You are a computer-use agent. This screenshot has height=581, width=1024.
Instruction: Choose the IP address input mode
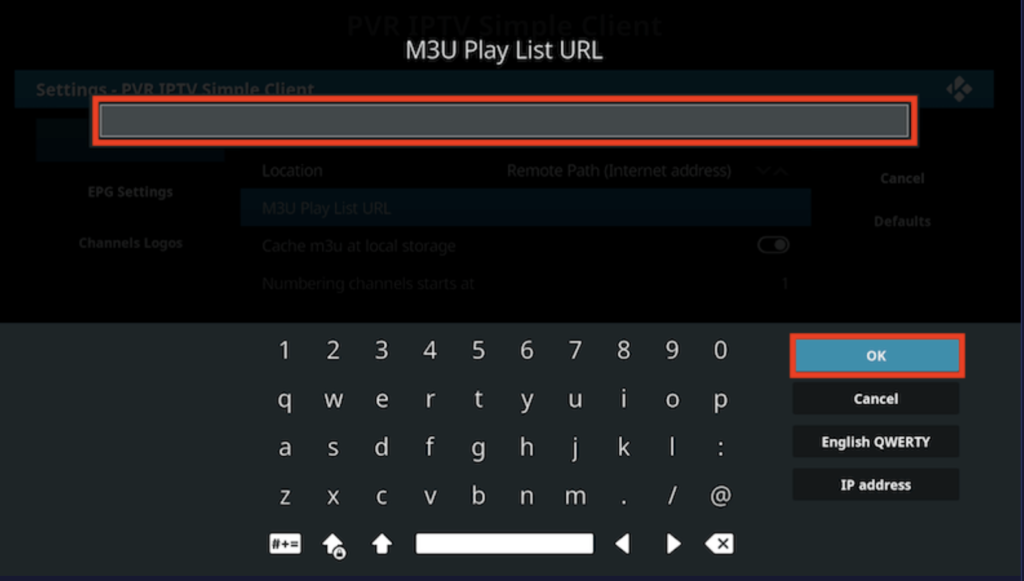pos(876,485)
